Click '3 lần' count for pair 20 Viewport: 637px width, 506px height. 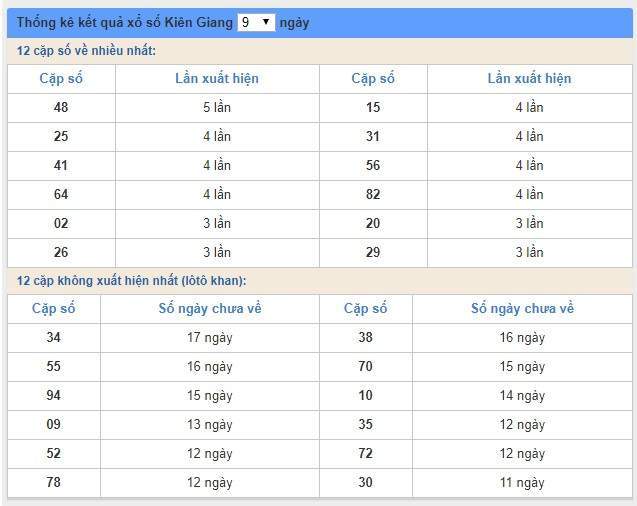529,223
